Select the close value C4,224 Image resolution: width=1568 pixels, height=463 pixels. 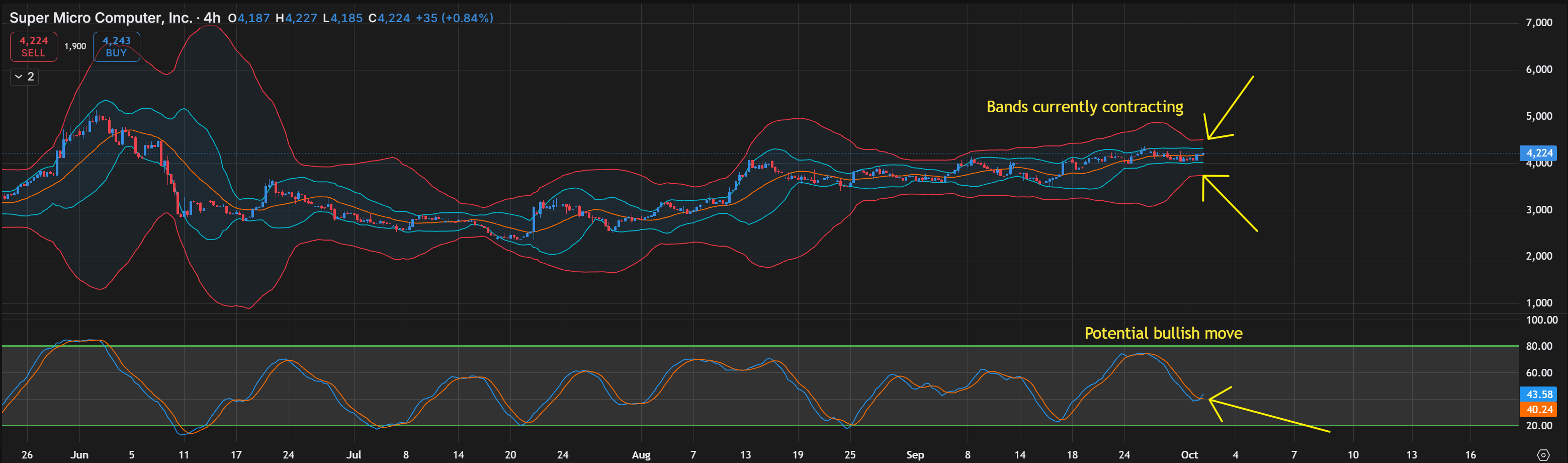pyautogui.click(x=390, y=18)
